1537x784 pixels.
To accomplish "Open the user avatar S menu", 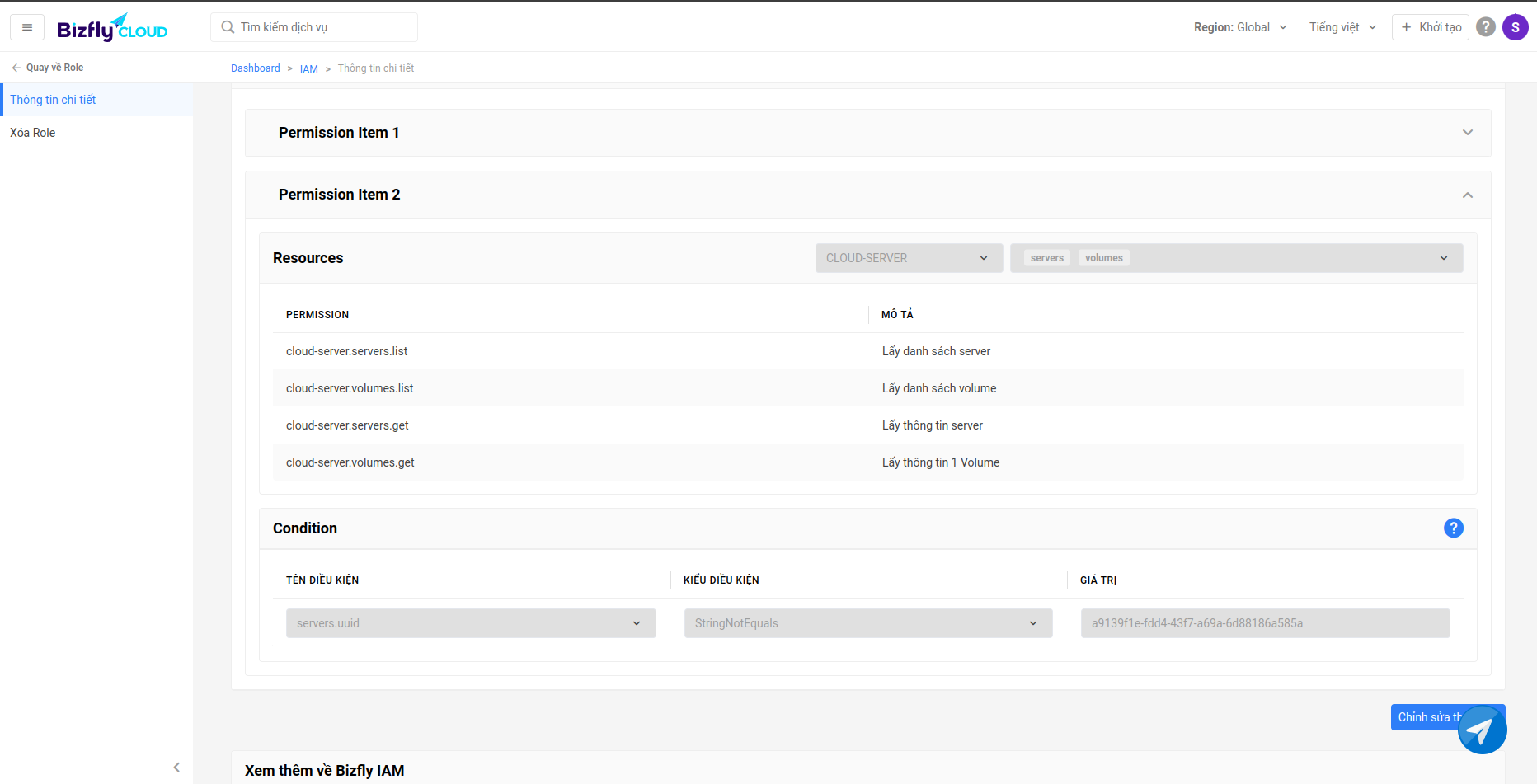I will click(x=1515, y=27).
